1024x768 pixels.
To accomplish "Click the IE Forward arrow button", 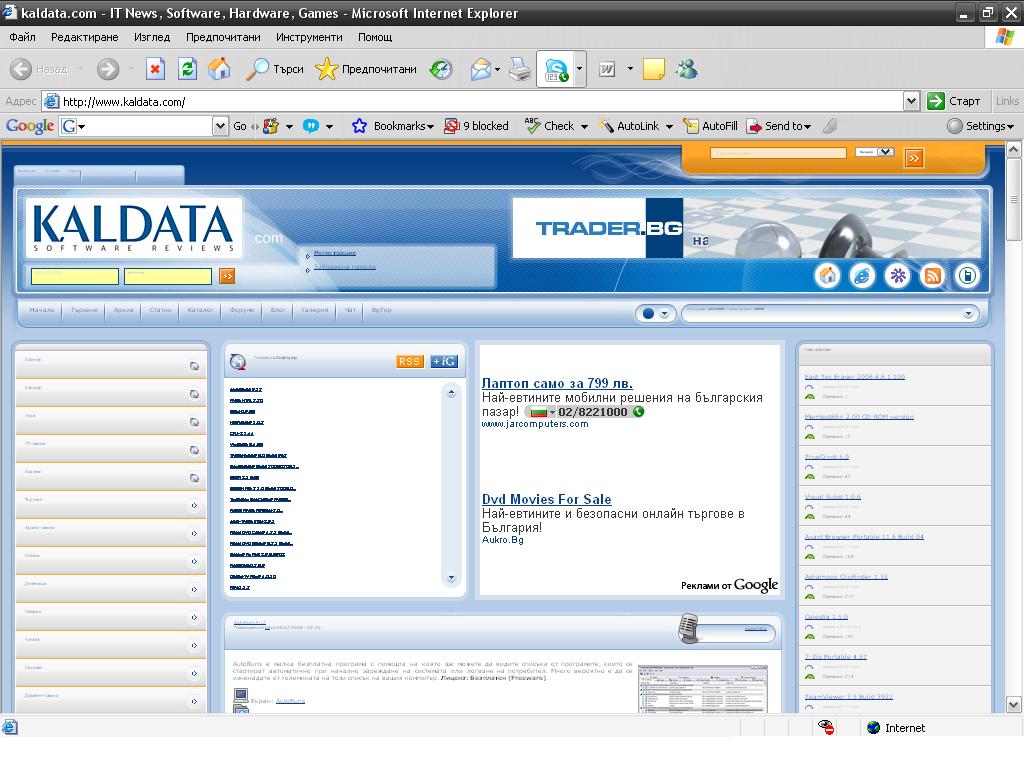I will pyautogui.click(x=108, y=69).
